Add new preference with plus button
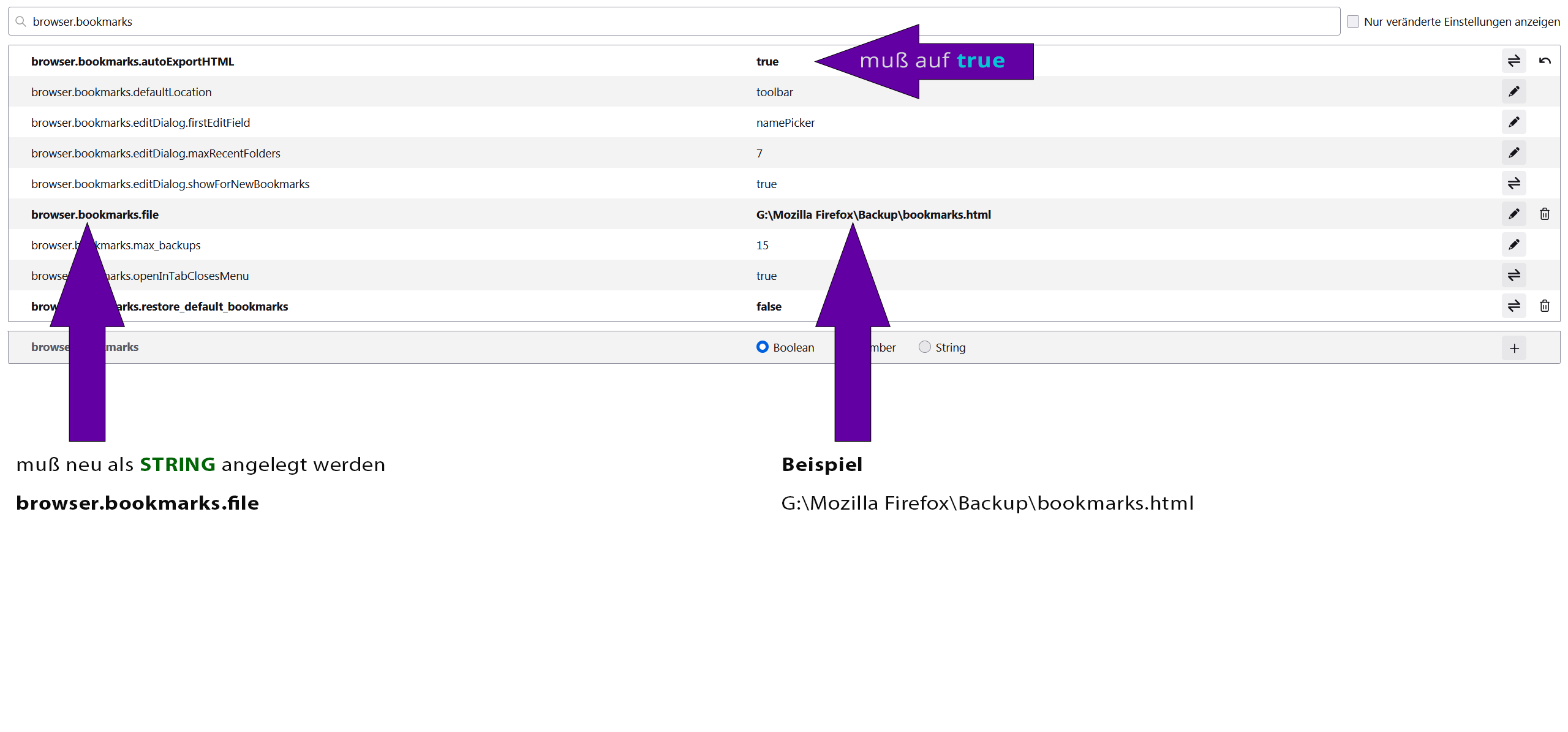1568x732 pixels. tap(1513, 348)
